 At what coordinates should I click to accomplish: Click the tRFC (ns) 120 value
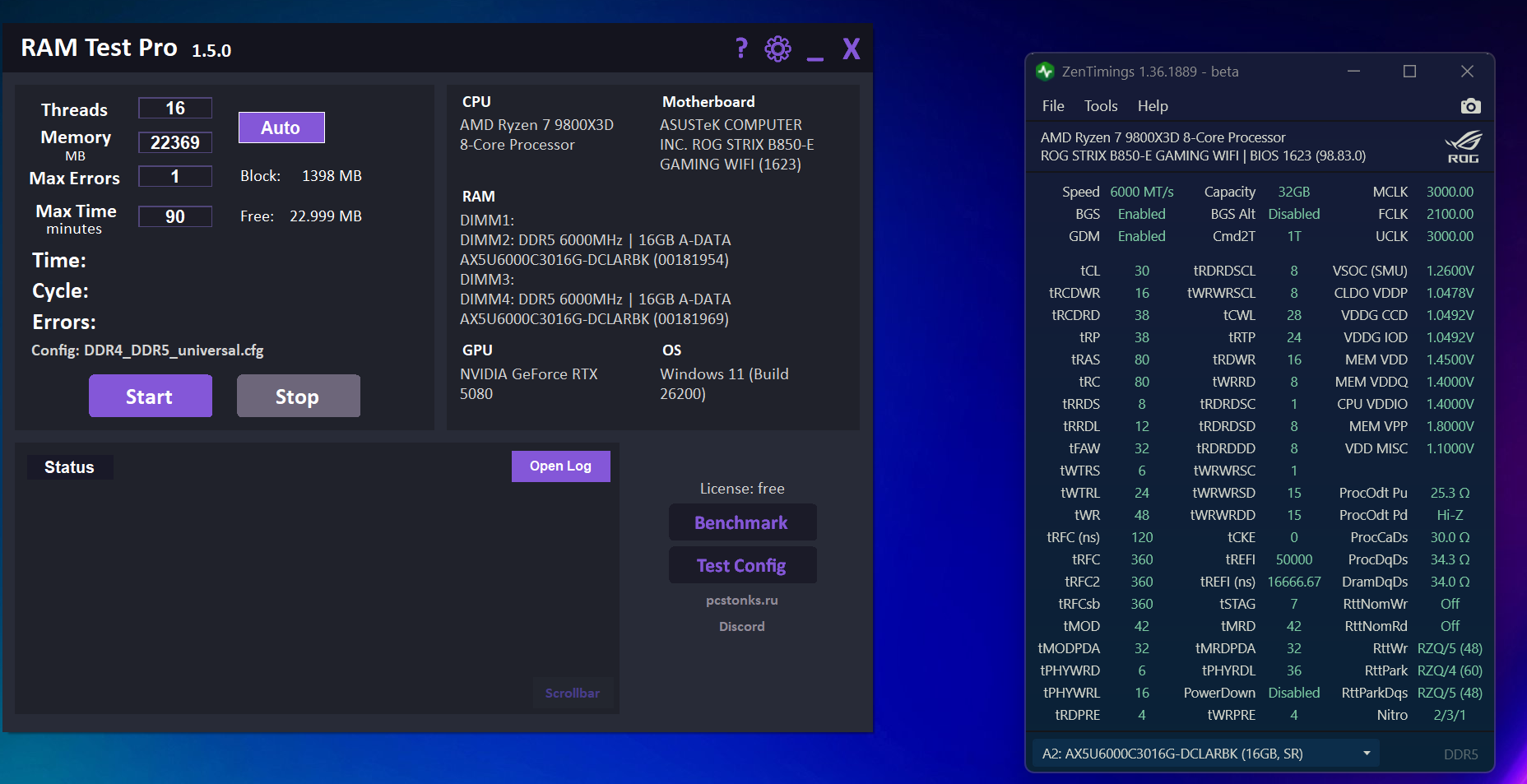(x=1142, y=537)
